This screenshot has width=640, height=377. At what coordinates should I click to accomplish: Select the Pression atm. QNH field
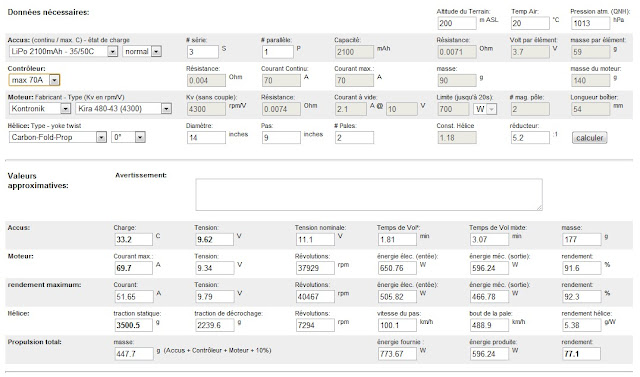[x=590, y=23]
